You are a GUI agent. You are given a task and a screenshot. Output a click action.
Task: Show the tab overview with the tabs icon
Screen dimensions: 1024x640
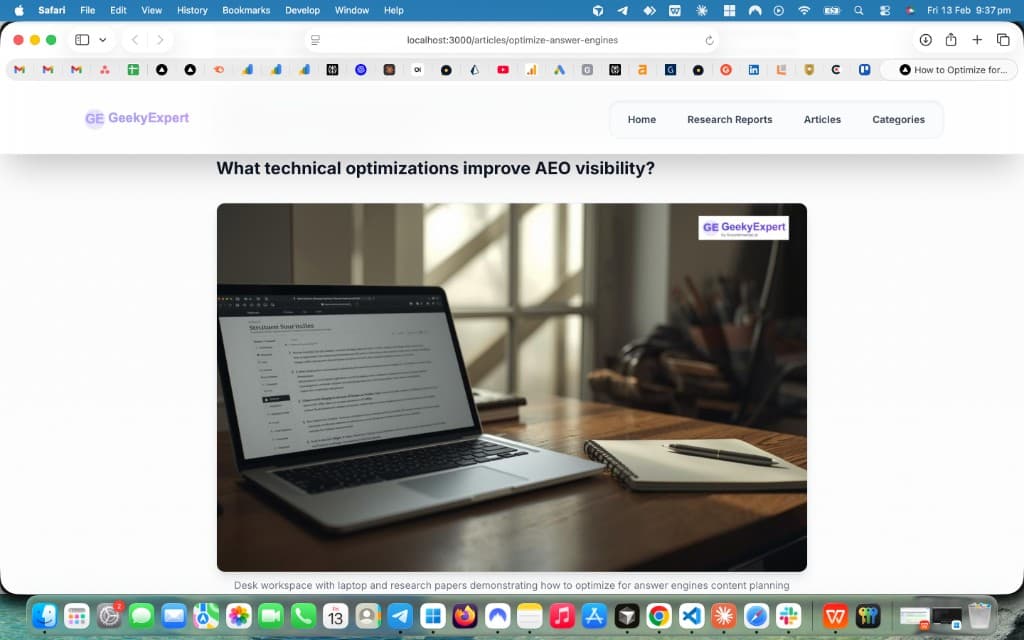point(1003,40)
